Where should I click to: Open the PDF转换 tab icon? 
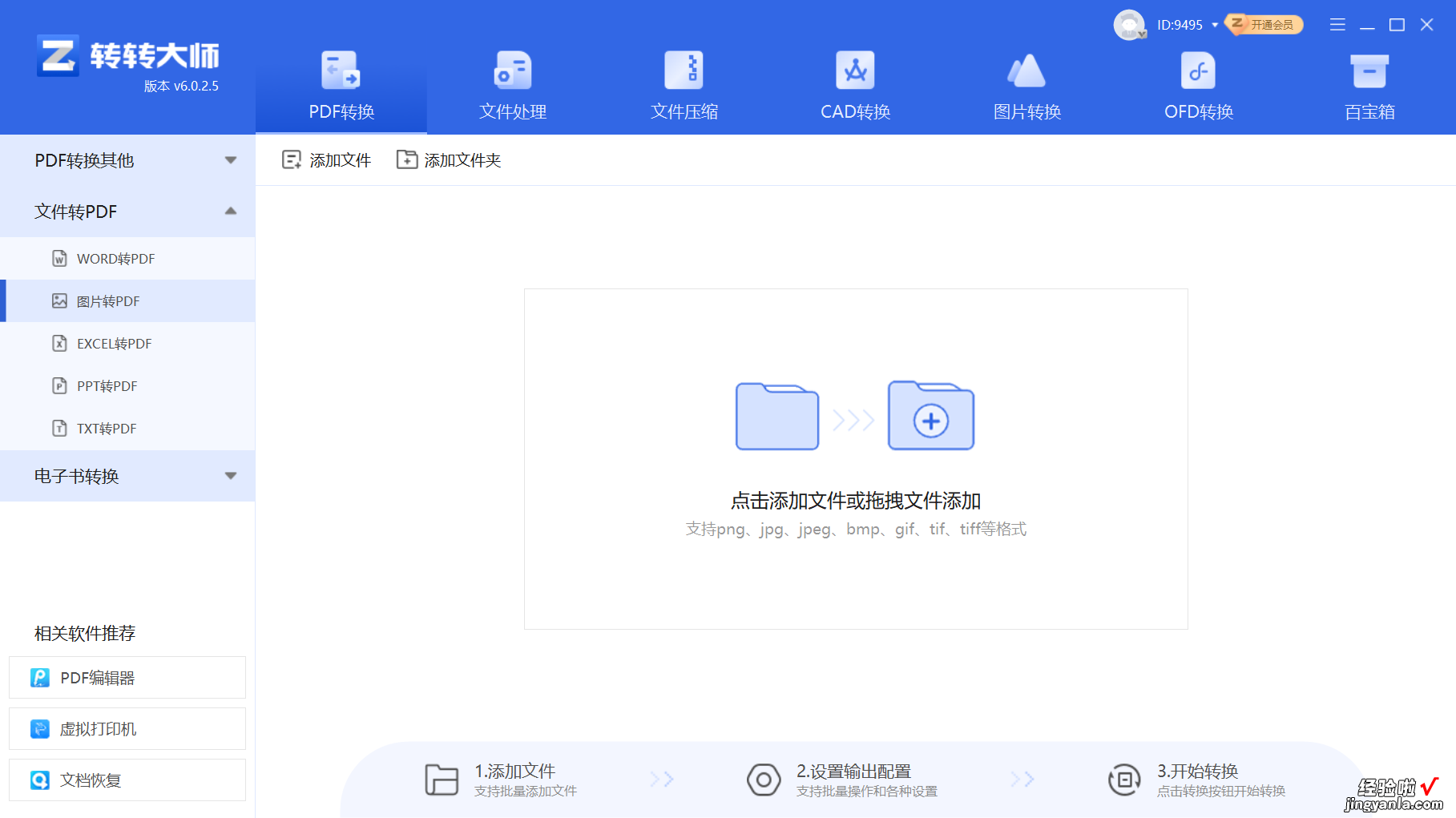pyautogui.click(x=341, y=70)
